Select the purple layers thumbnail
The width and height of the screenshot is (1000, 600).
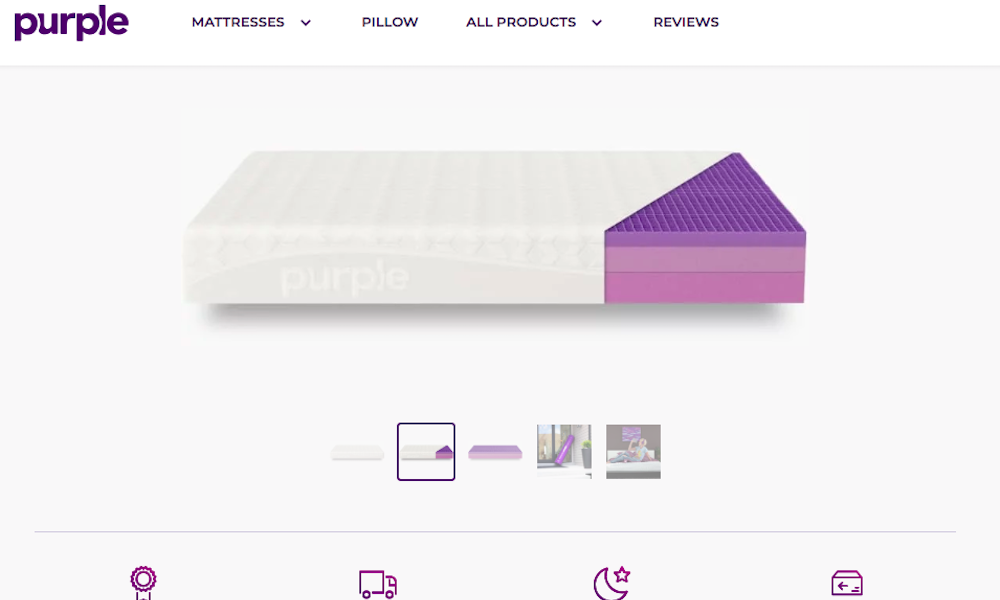[x=496, y=452]
